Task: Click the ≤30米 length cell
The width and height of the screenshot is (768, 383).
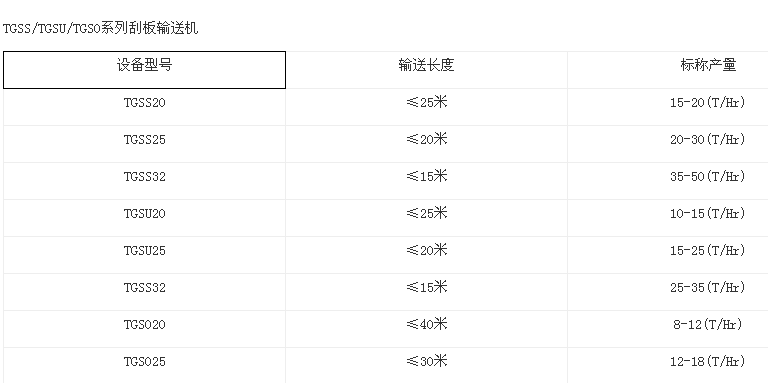Action: 427,366
